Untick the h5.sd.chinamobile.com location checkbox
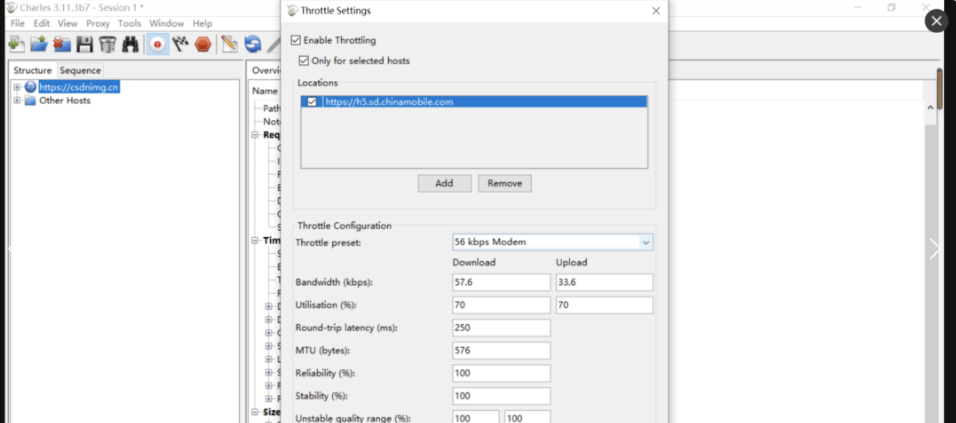956x423 pixels. pos(312,102)
